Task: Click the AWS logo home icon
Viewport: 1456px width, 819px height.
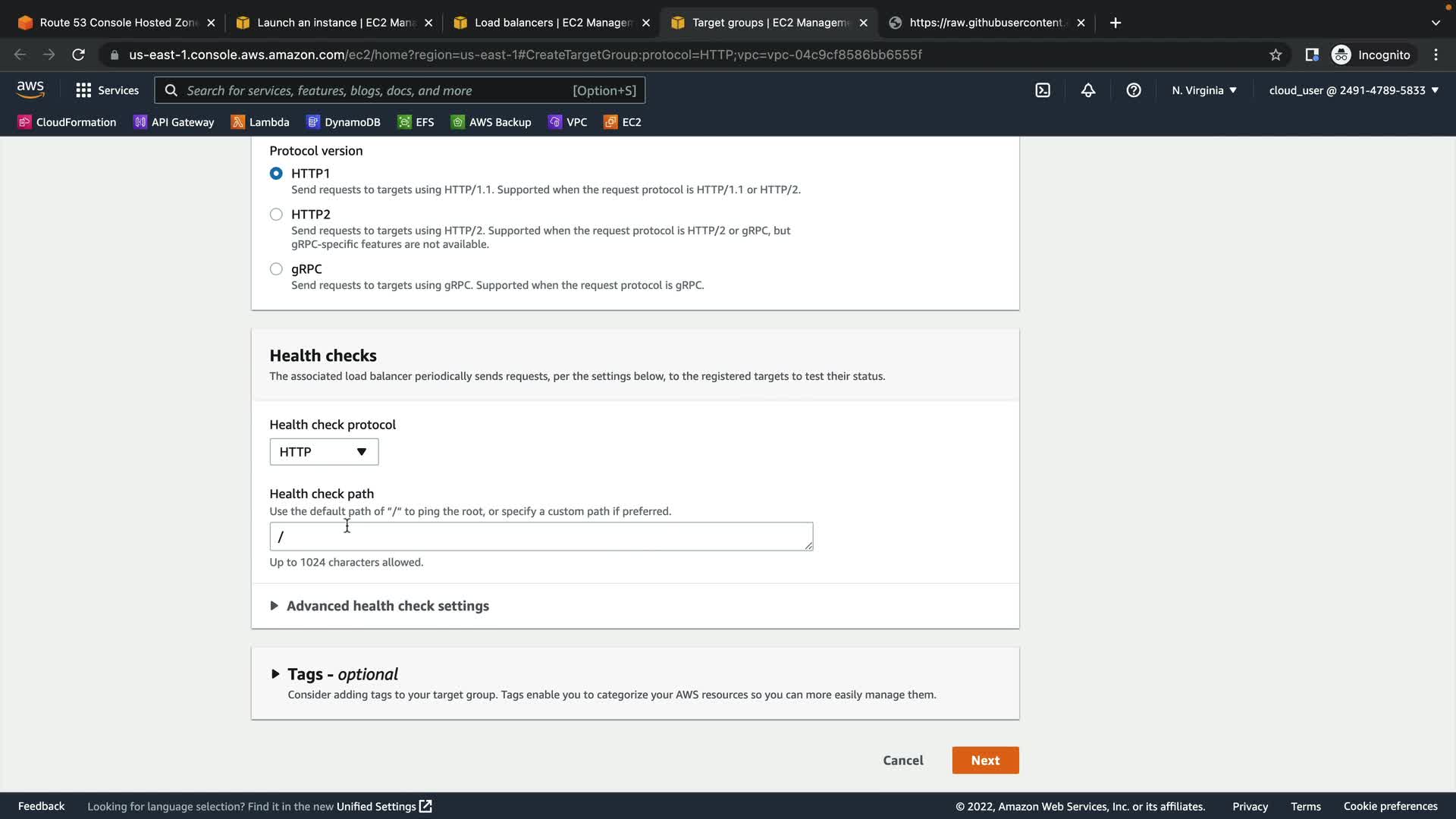Action: point(30,90)
